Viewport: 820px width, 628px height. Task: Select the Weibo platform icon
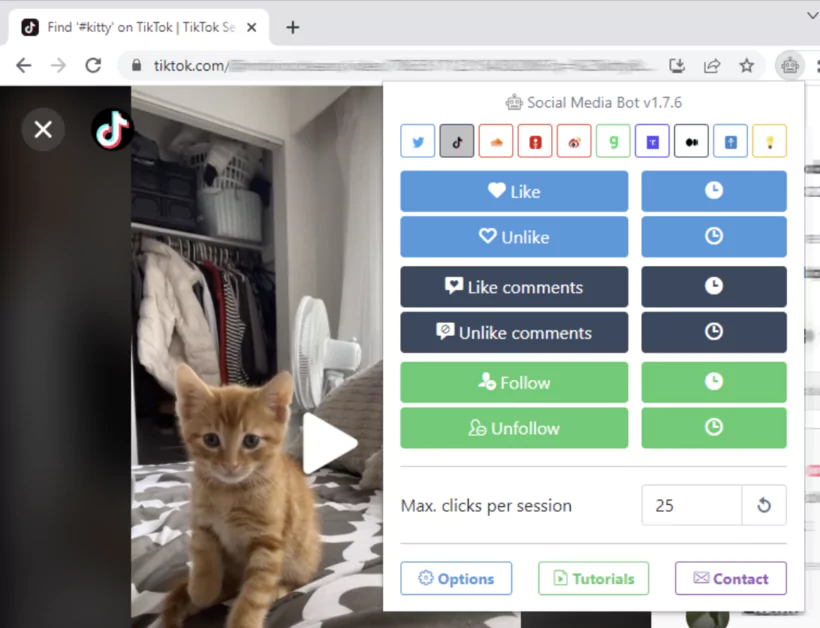point(574,140)
